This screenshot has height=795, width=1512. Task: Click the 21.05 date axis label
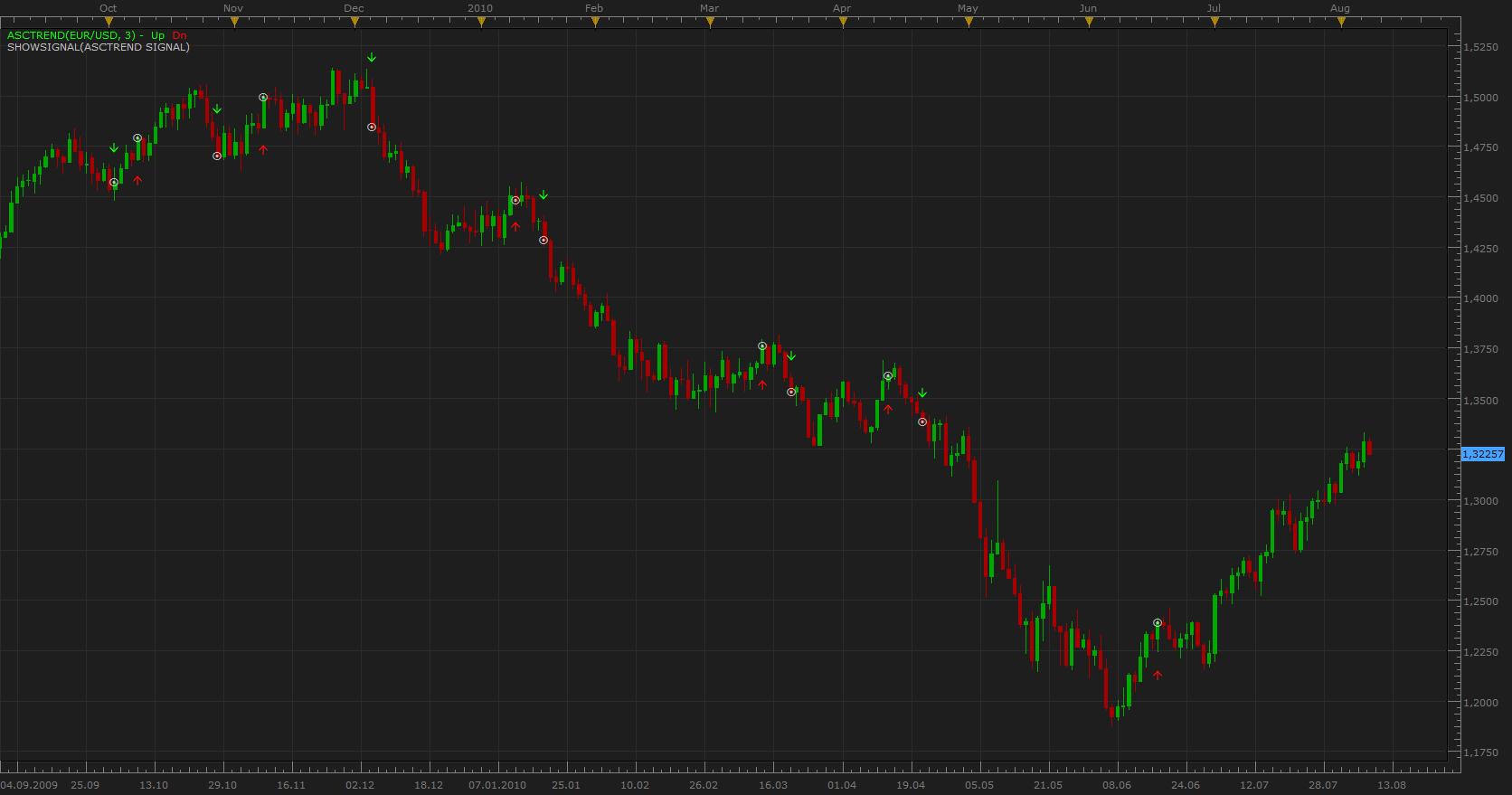[1048, 785]
